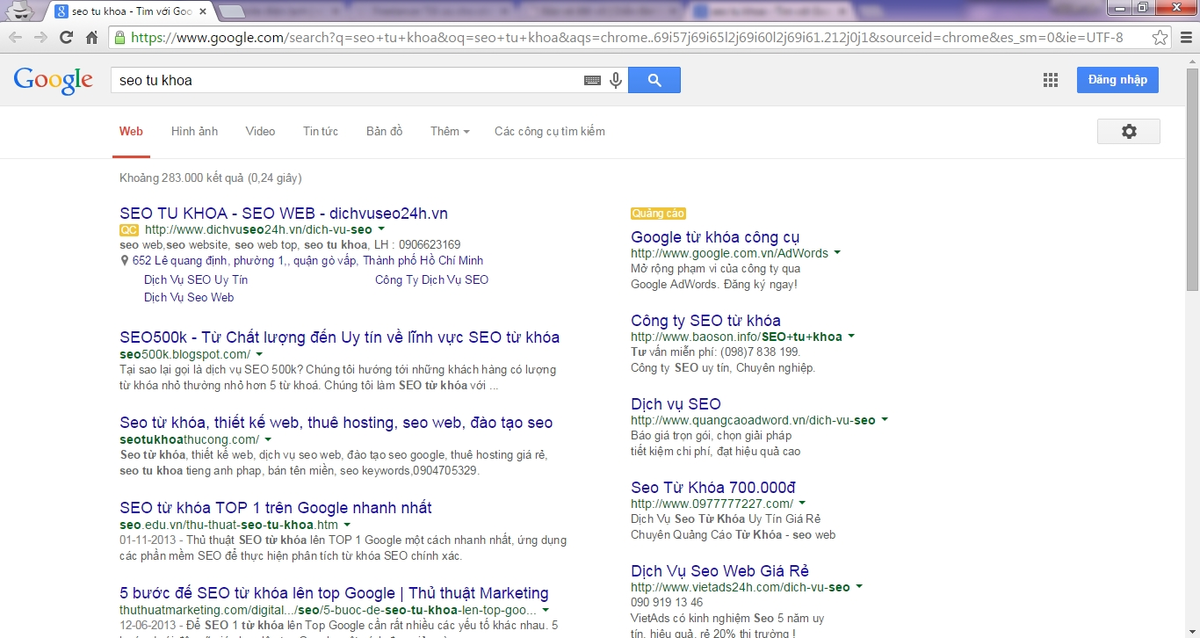The width and height of the screenshot is (1200, 638).
Task: Click the yellow Quảng cáo ad label
Action: [658, 214]
